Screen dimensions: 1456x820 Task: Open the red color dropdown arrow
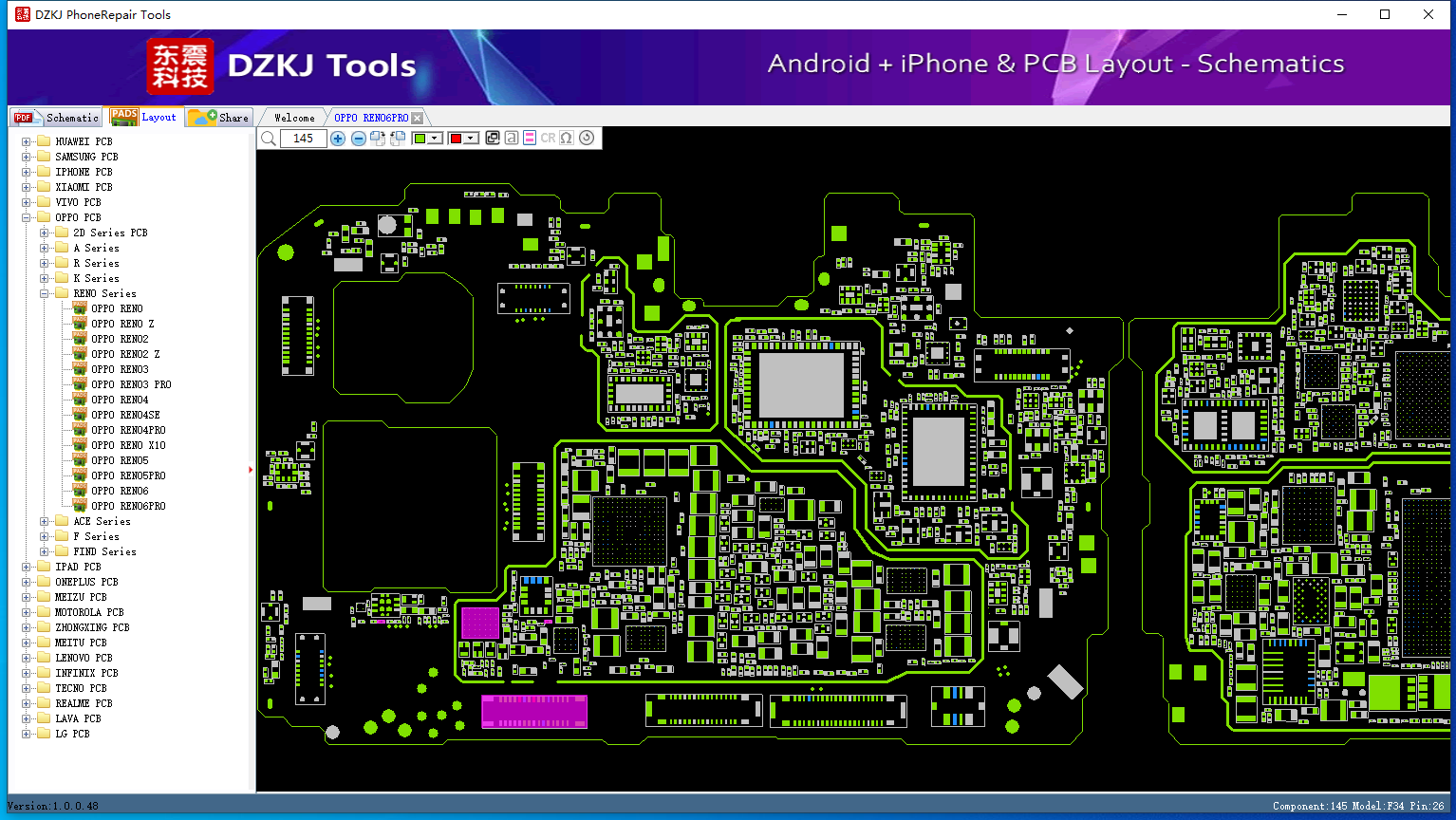tap(470, 139)
